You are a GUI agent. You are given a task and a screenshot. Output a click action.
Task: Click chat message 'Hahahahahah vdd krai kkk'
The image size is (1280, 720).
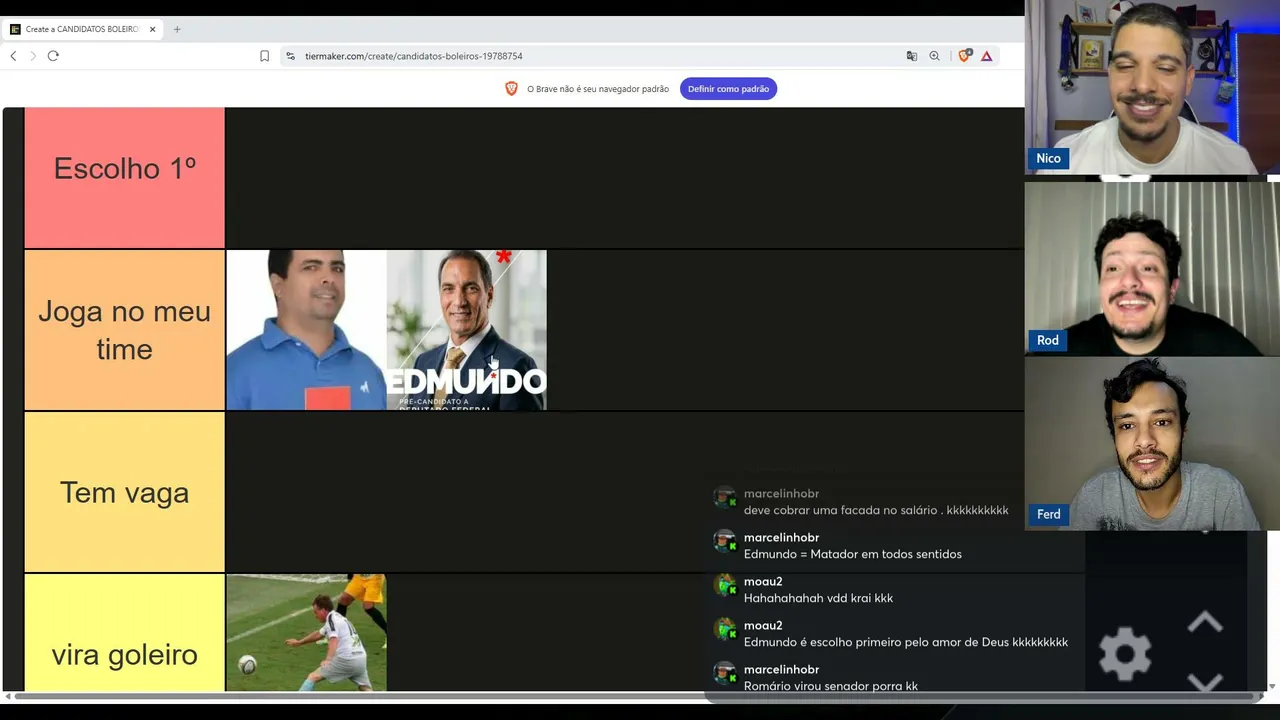818,598
